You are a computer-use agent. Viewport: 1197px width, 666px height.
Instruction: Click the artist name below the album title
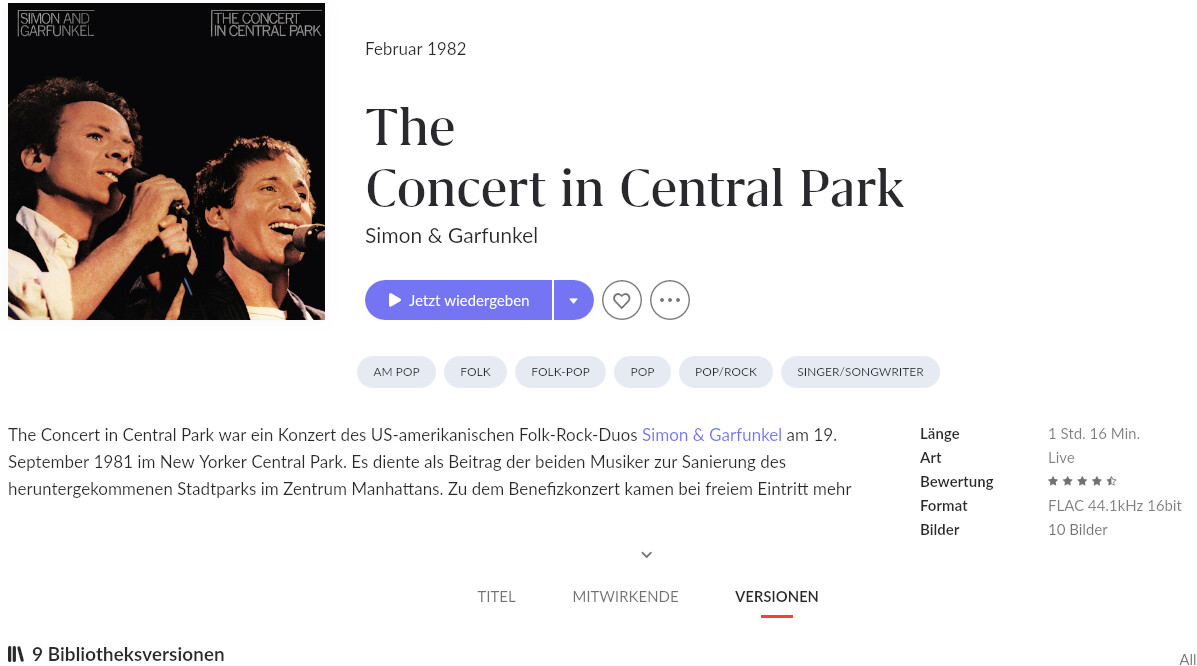click(451, 236)
